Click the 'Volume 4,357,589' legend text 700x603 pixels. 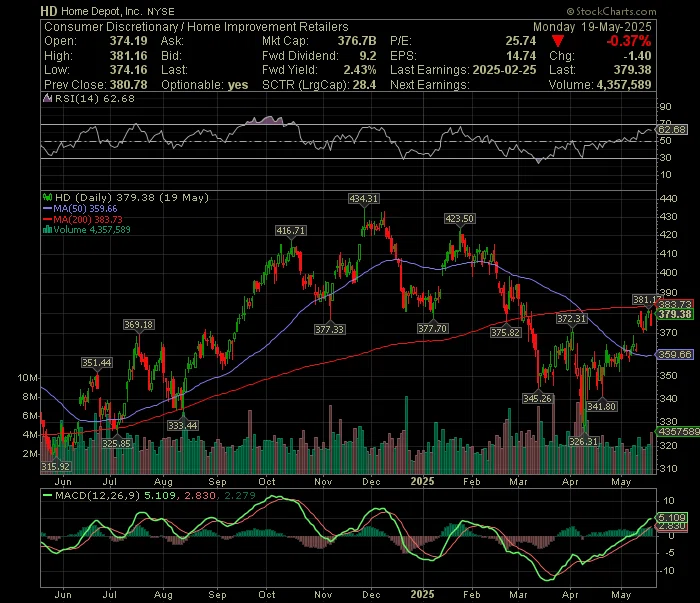tap(92, 229)
